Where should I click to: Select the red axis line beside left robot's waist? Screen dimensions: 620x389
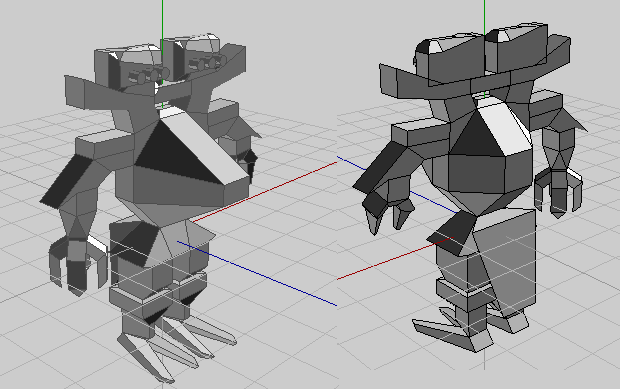[x=265, y=192]
